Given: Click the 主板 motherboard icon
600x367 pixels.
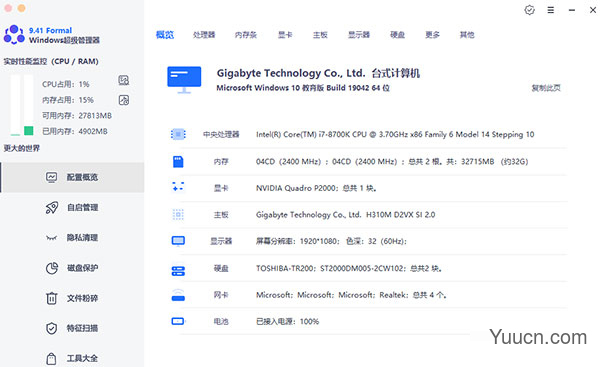Looking at the screenshot, I should pos(178,215).
